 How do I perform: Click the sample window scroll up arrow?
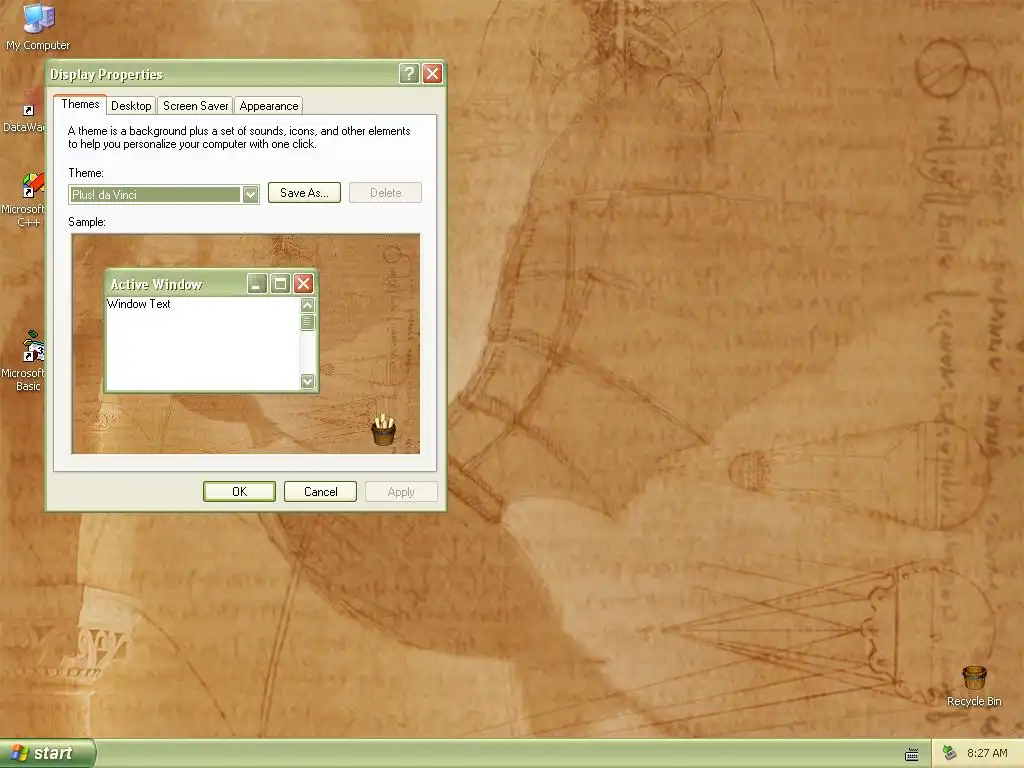(x=308, y=305)
